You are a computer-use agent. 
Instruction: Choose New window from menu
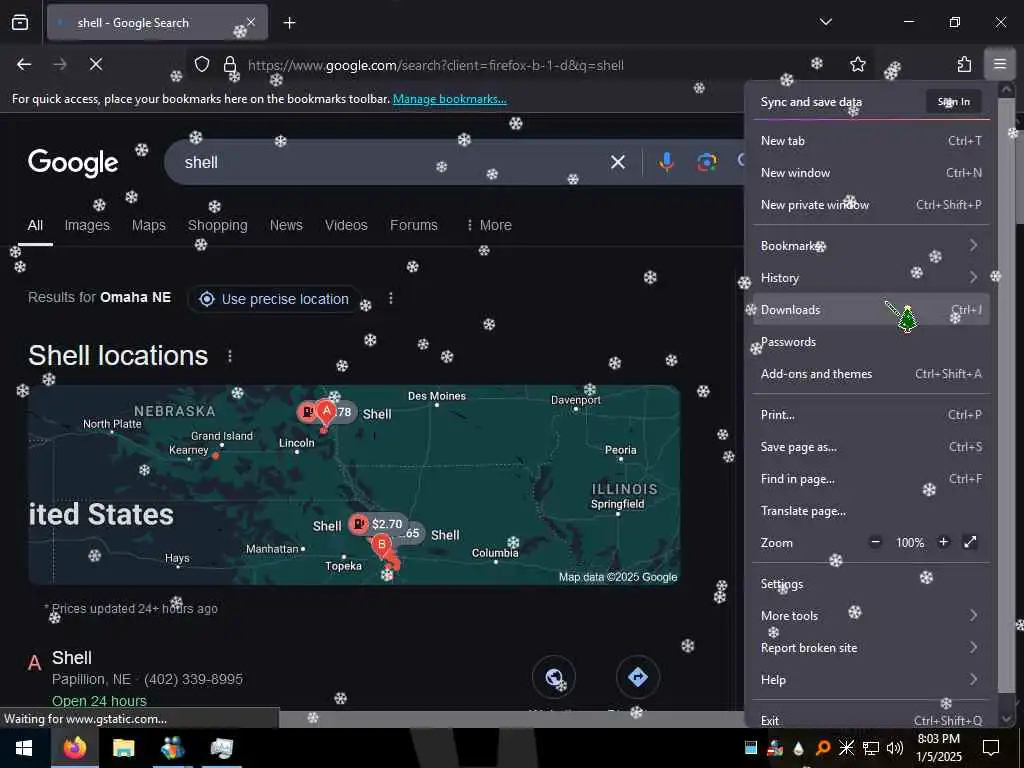(x=871, y=172)
